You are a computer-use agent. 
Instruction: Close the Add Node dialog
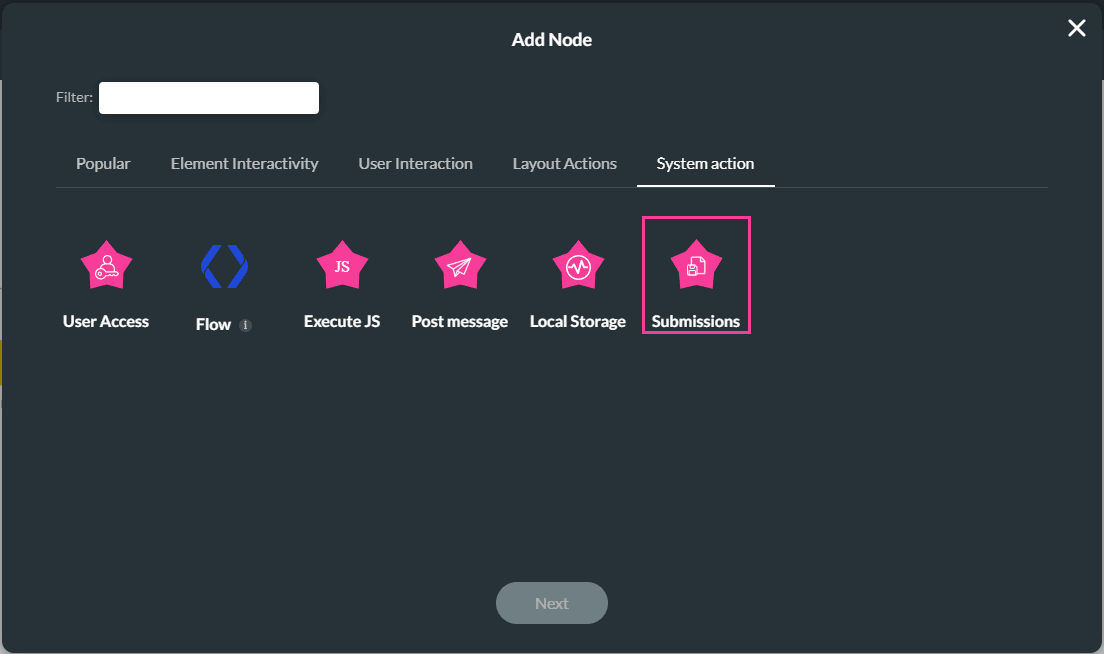tap(1076, 28)
